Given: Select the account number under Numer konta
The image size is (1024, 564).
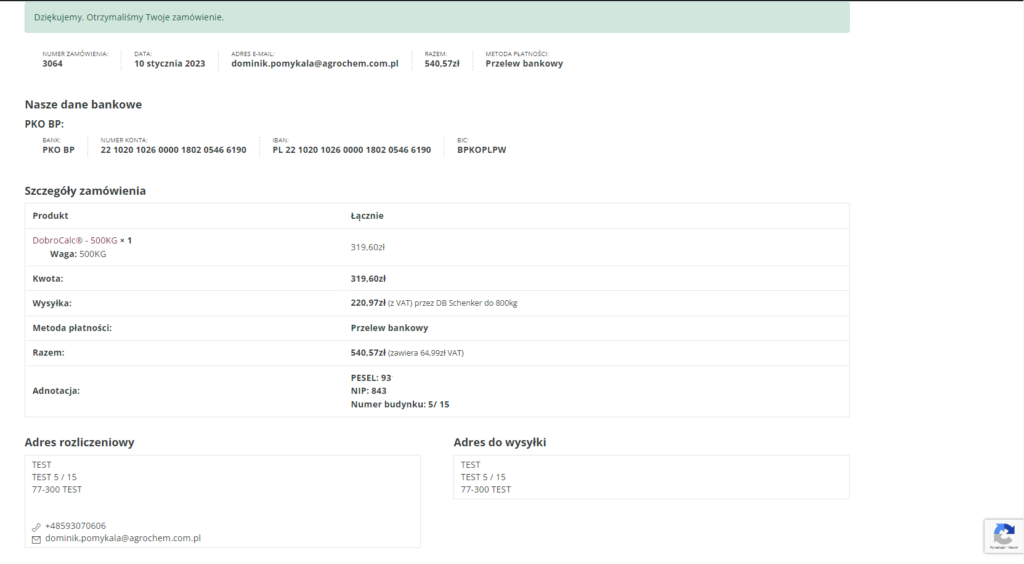Looking at the screenshot, I should 174,149.
